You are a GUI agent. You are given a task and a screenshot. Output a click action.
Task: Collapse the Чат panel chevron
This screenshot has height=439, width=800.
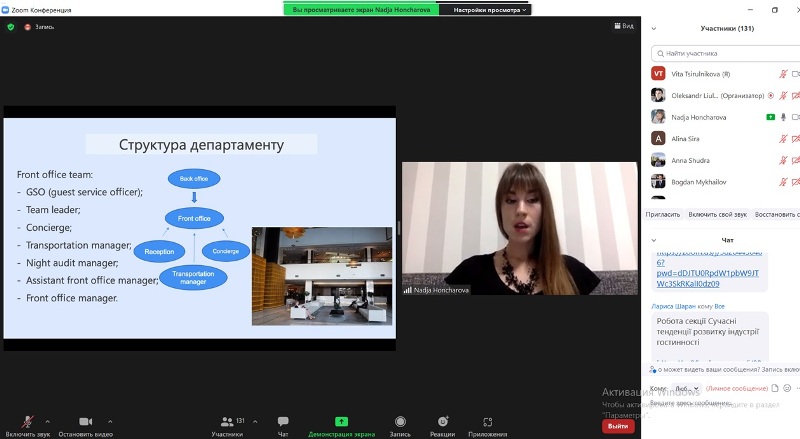(654, 240)
